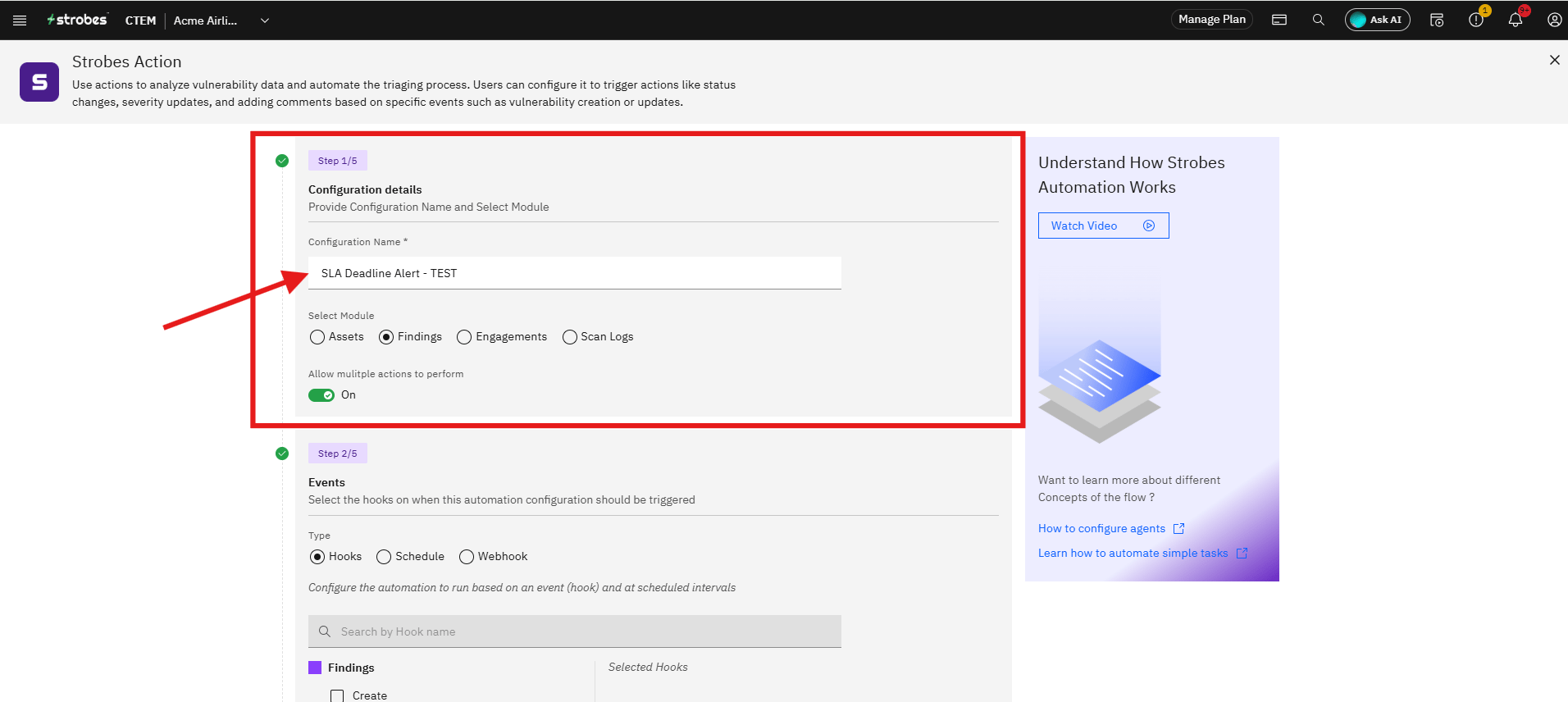Open Learn how to automate simple tasks link
This screenshot has height=702, width=1568.
click(x=1133, y=553)
